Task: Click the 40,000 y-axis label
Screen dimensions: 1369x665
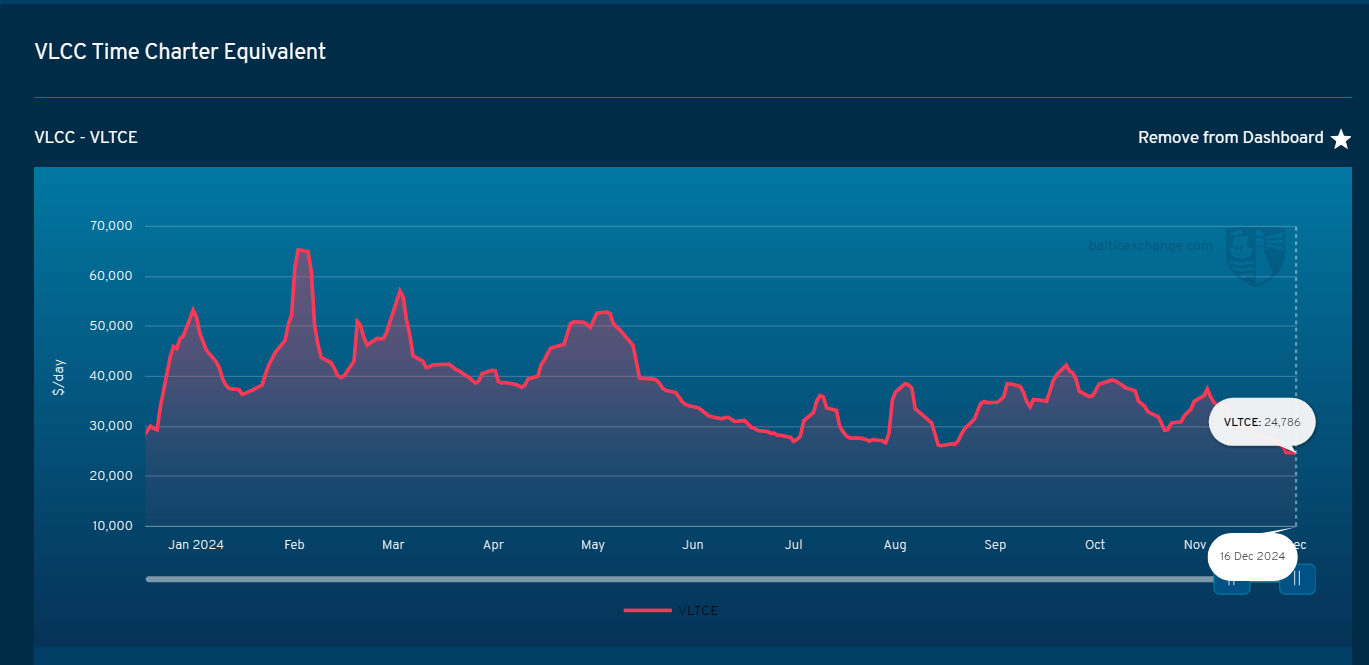Action: (111, 376)
